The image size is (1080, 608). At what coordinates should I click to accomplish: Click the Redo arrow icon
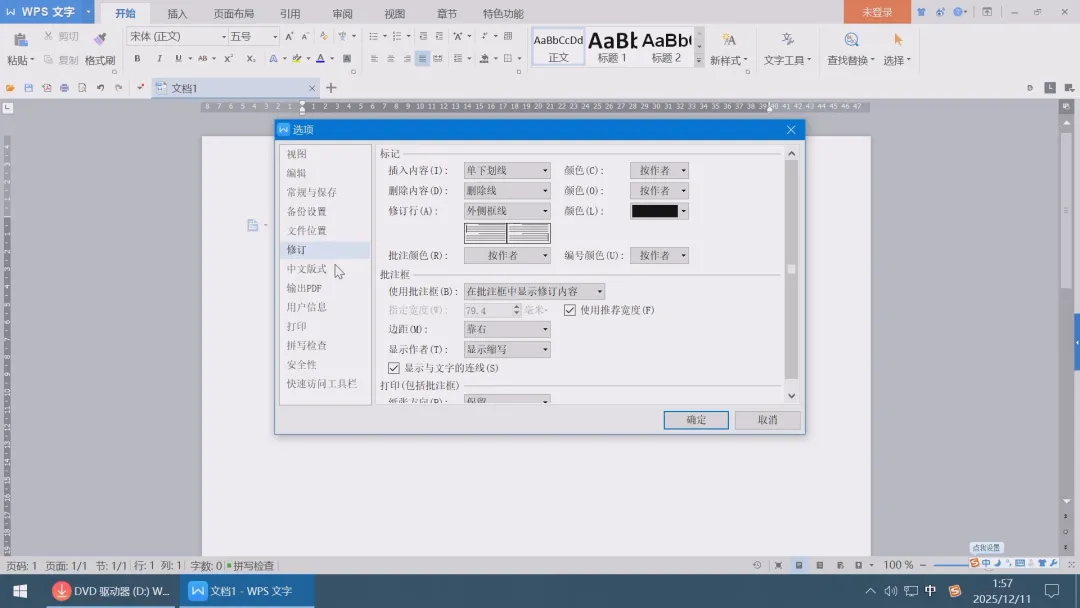point(118,88)
